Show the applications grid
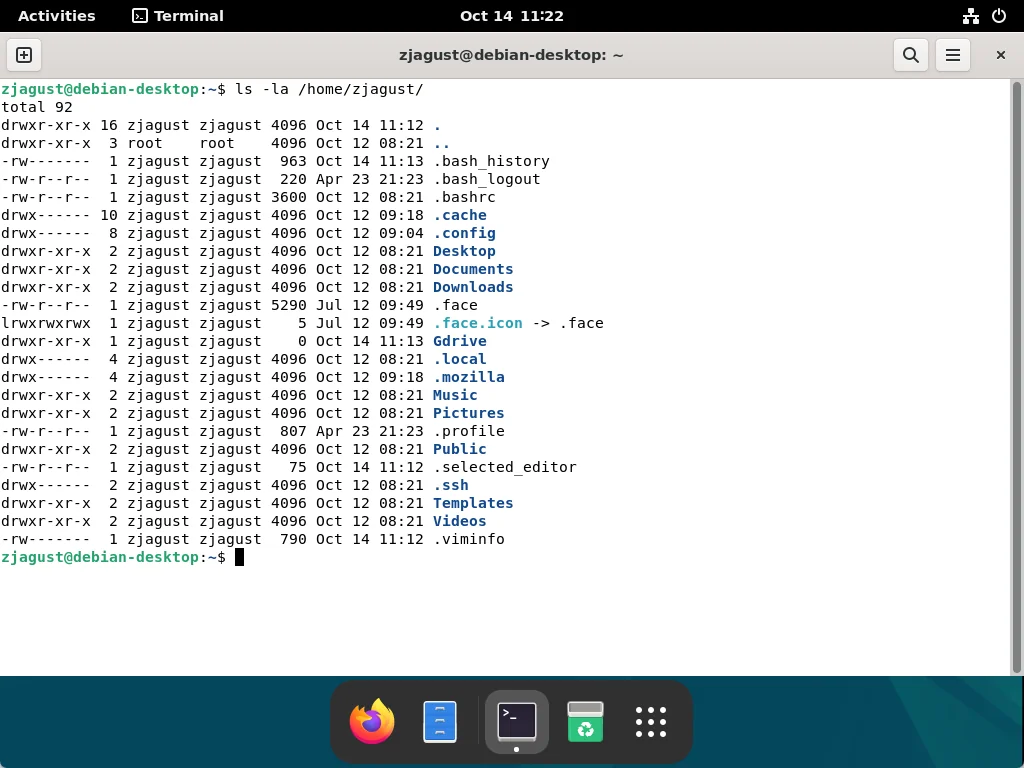 651,722
